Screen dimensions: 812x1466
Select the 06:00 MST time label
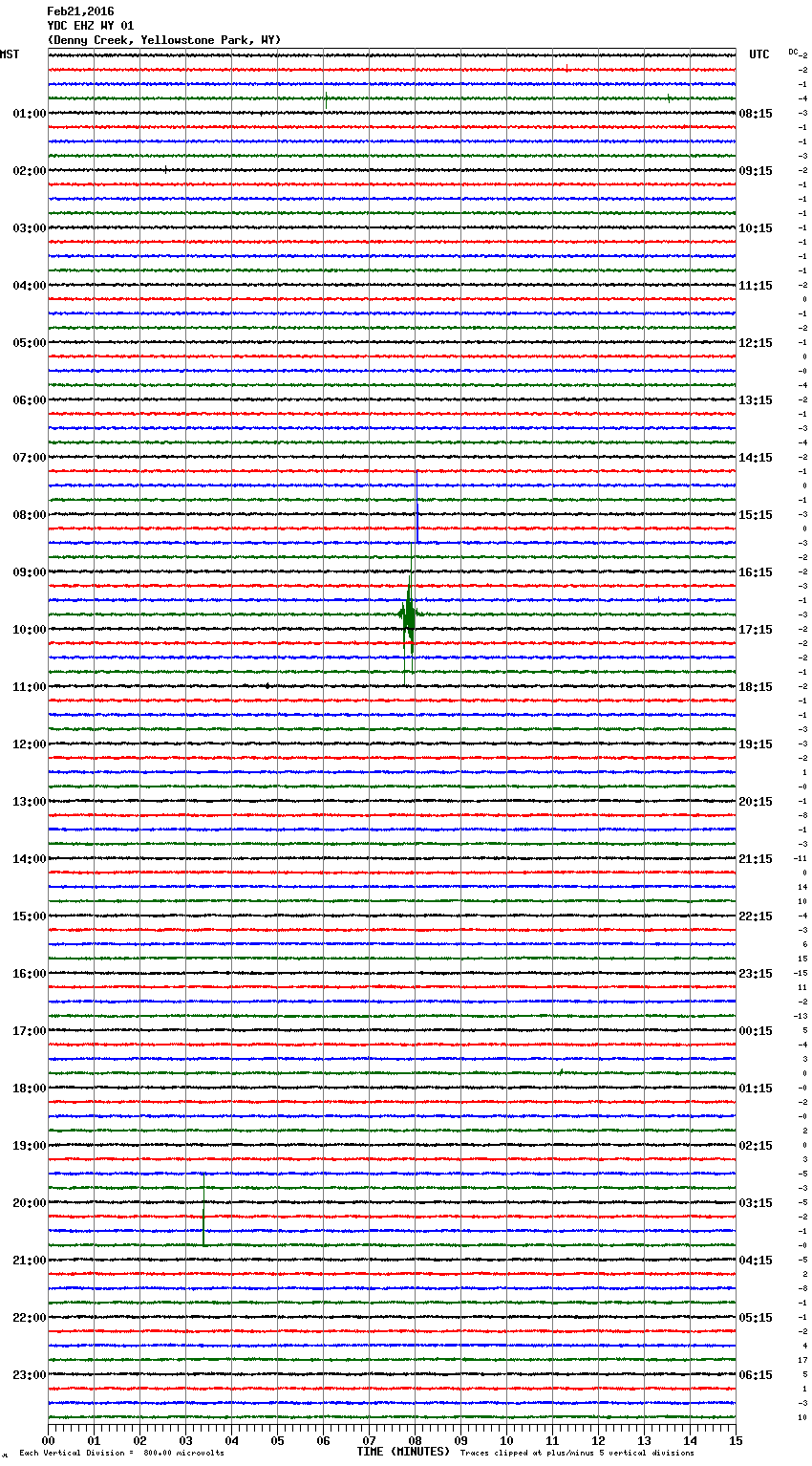click(x=30, y=400)
